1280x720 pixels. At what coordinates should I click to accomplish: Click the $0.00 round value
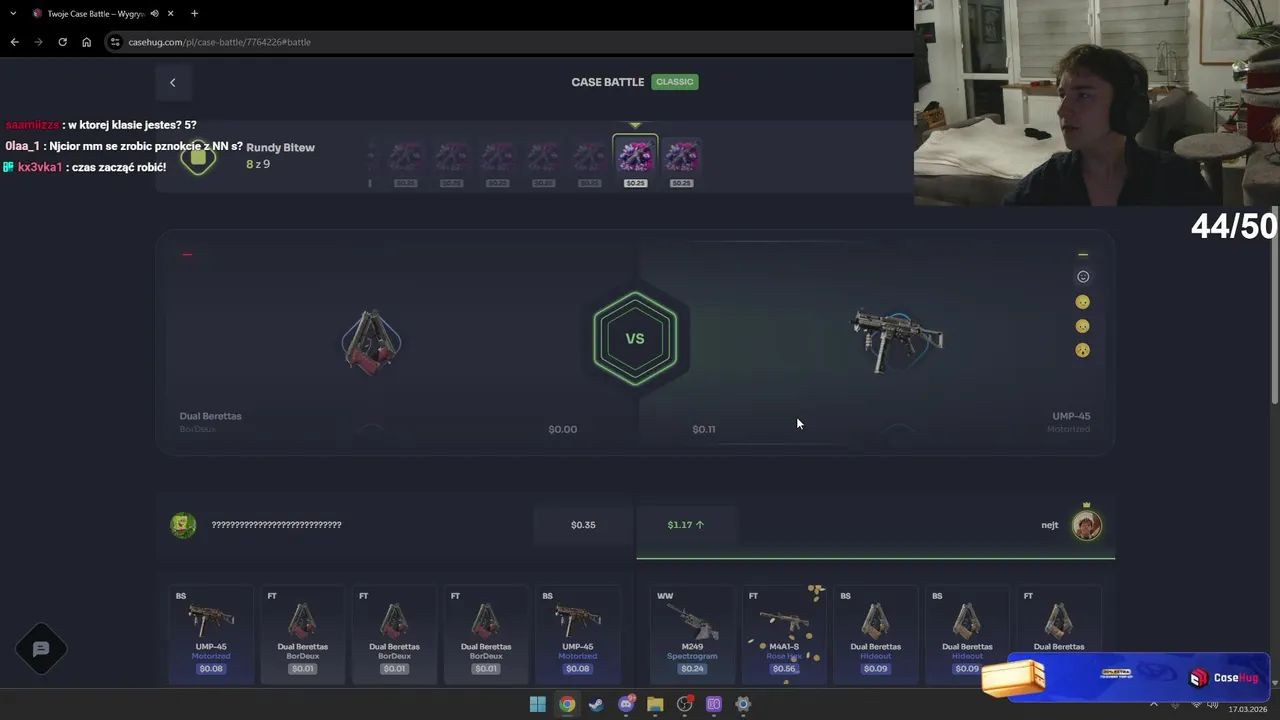[x=563, y=429]
